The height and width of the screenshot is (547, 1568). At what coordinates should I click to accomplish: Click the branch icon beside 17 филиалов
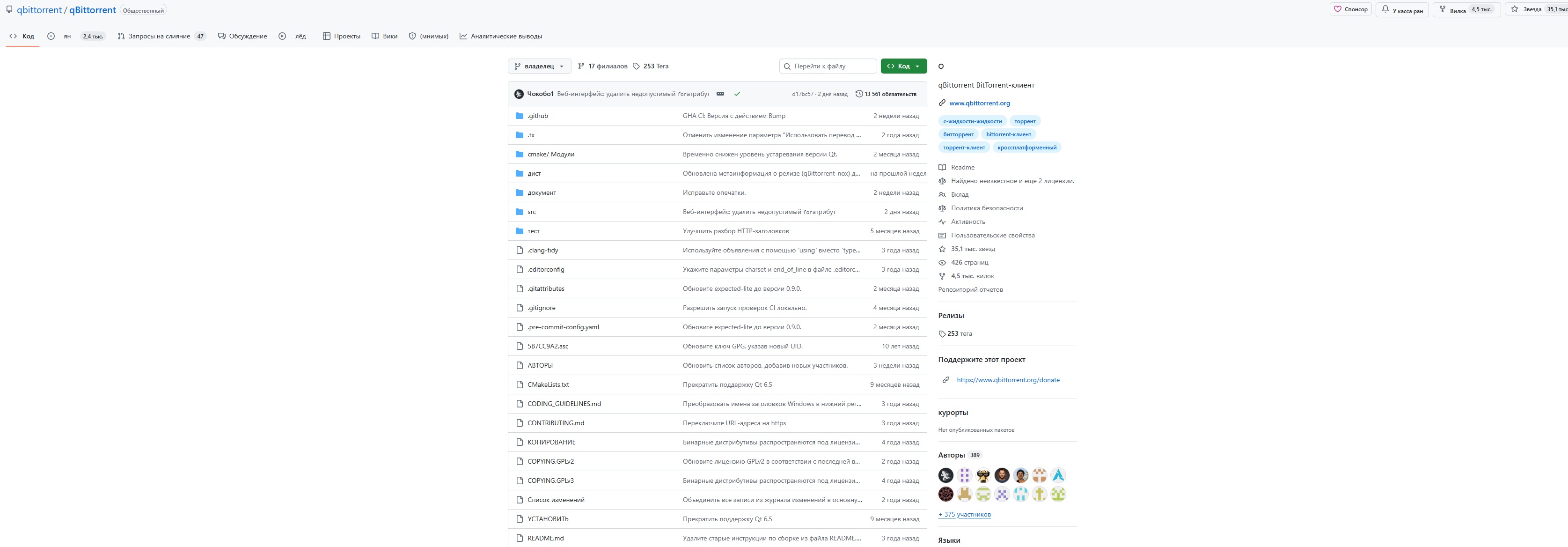pos(581,67)
